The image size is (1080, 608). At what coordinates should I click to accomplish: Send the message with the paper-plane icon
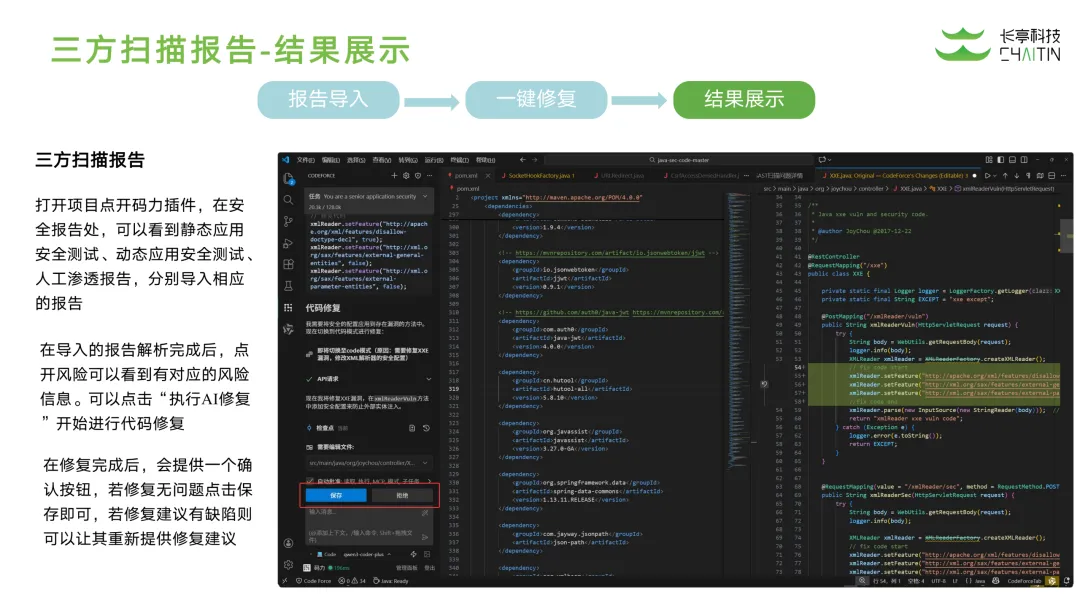click(425, 536)
